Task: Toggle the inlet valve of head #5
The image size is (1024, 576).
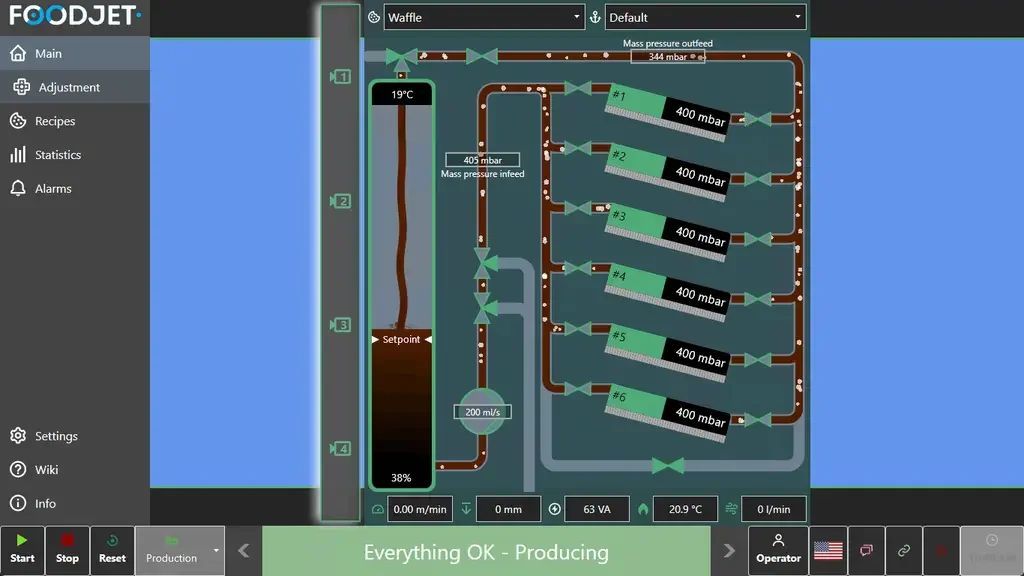Action: 577,328
